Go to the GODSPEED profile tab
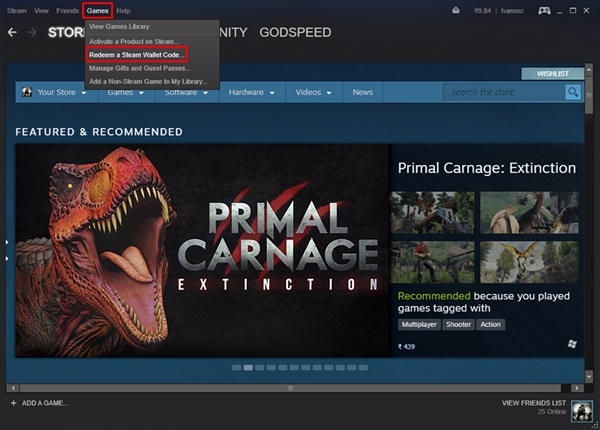600x430 pixels. tap(295, 33)
